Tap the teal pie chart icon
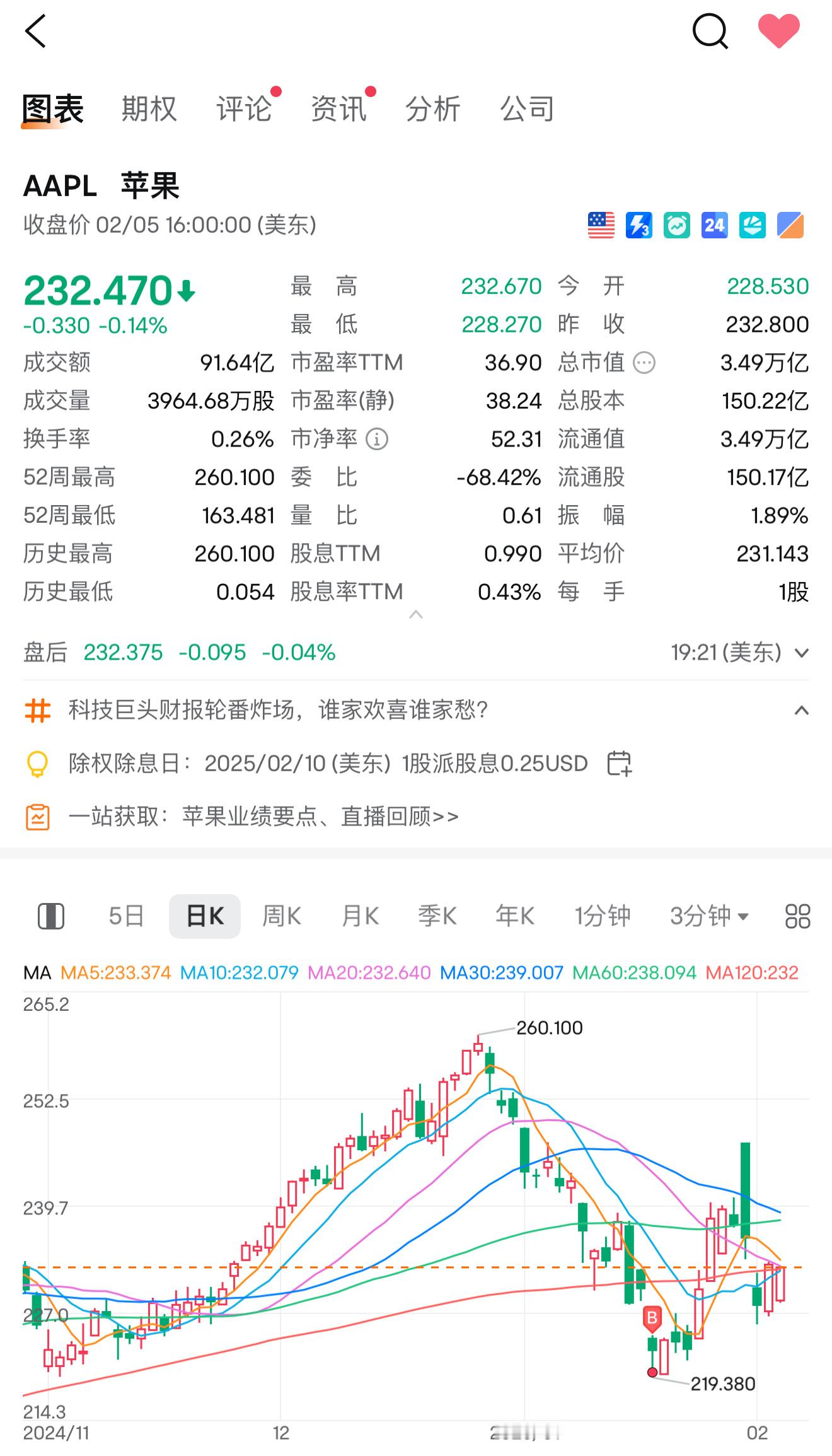 click(752, 225)
